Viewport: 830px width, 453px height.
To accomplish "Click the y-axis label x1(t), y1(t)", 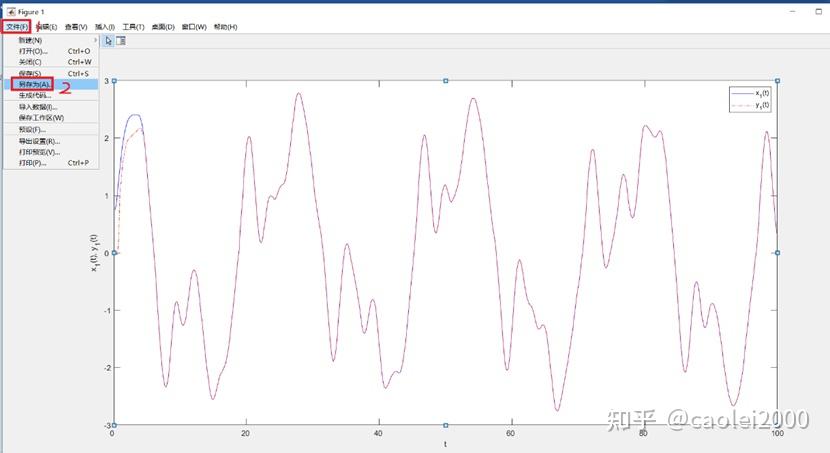I will [x=94, y=253].
